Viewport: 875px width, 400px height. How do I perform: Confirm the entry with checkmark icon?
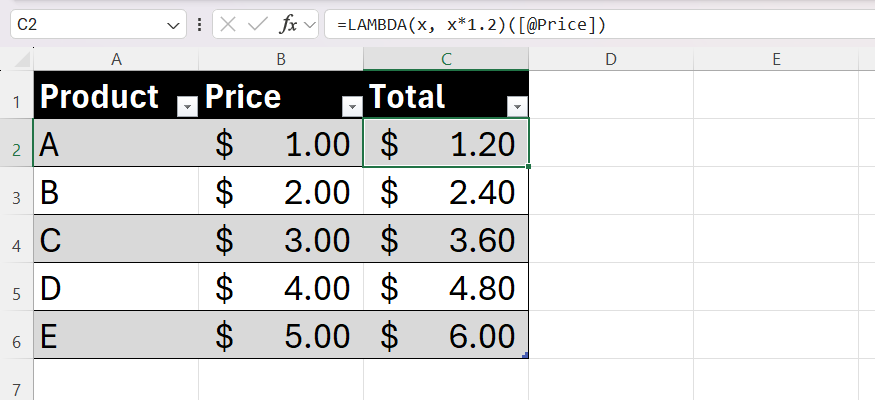[257, 25]
